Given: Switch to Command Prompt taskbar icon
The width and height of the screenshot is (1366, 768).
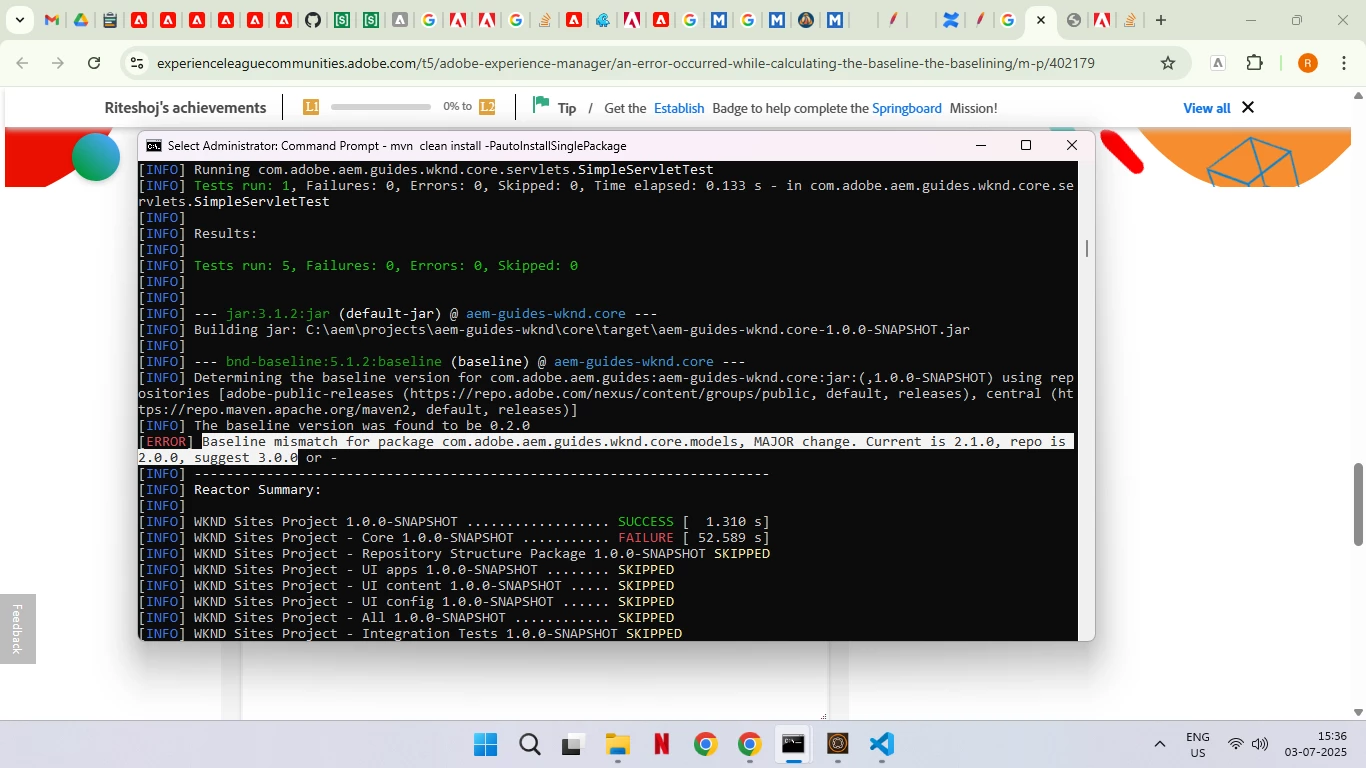Looking at the screenshot, I should [x=793, y=744].
